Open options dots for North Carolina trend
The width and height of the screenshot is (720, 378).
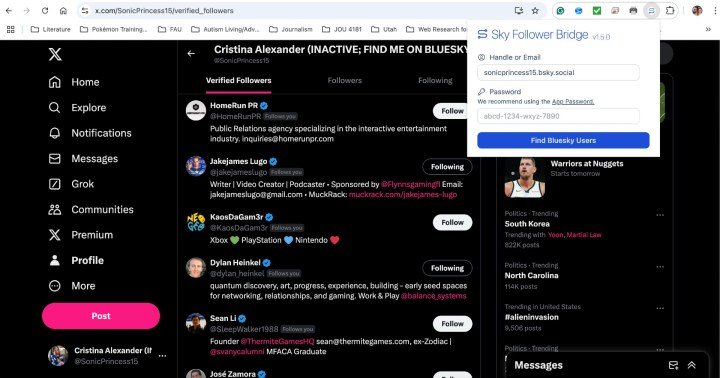point(660,267)
